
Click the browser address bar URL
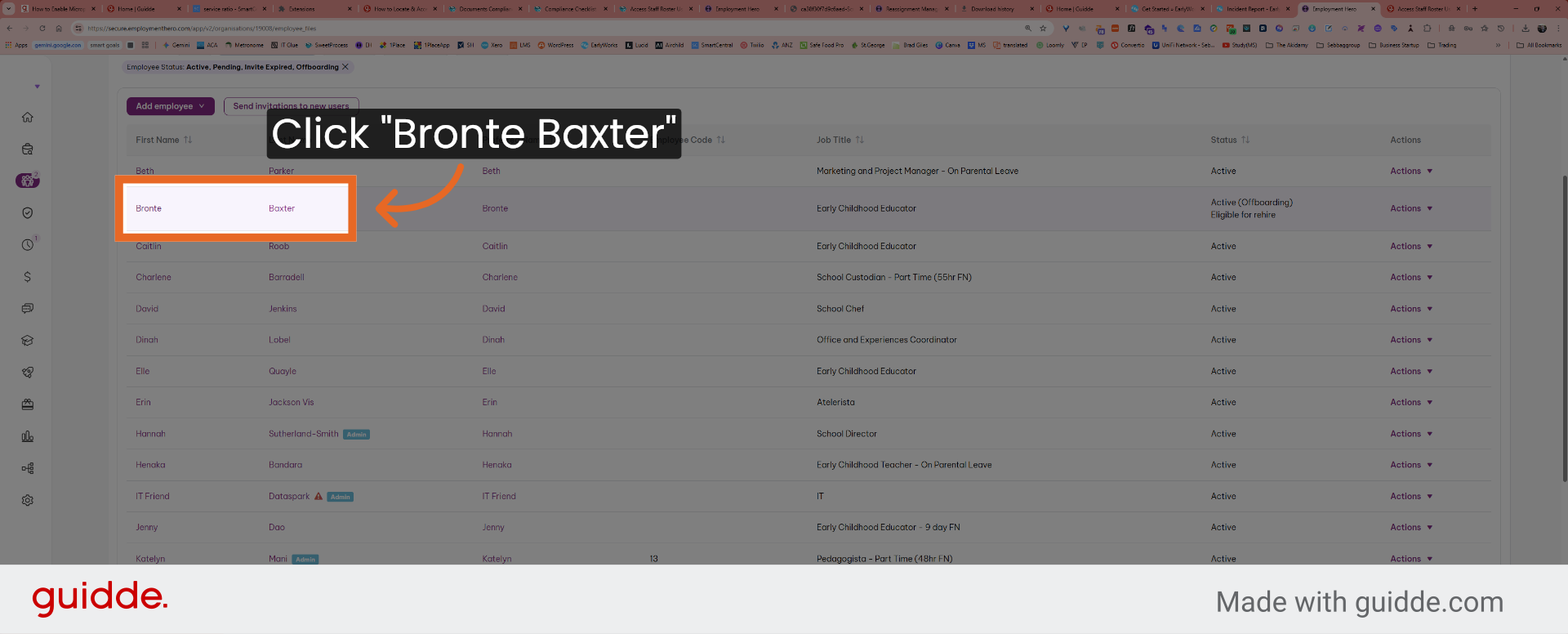click(202, 28)
